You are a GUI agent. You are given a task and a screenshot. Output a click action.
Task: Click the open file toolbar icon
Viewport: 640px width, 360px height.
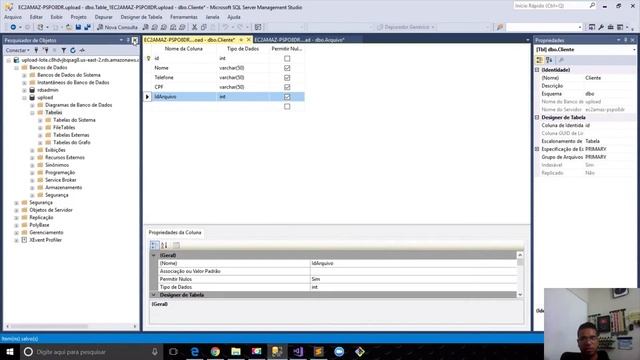pyautogui.click(x=69, y=27)
